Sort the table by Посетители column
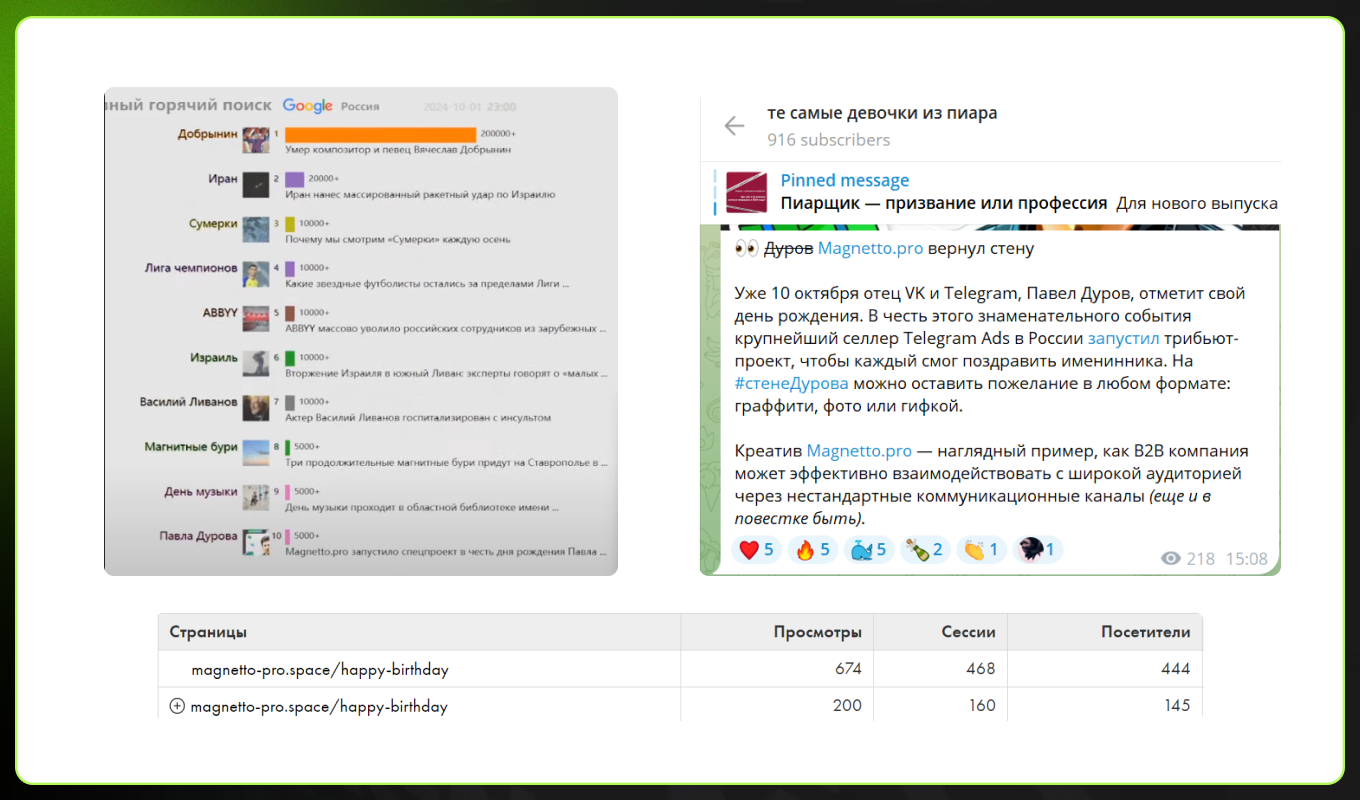 pyautogui.click(x=1145, y=632)
